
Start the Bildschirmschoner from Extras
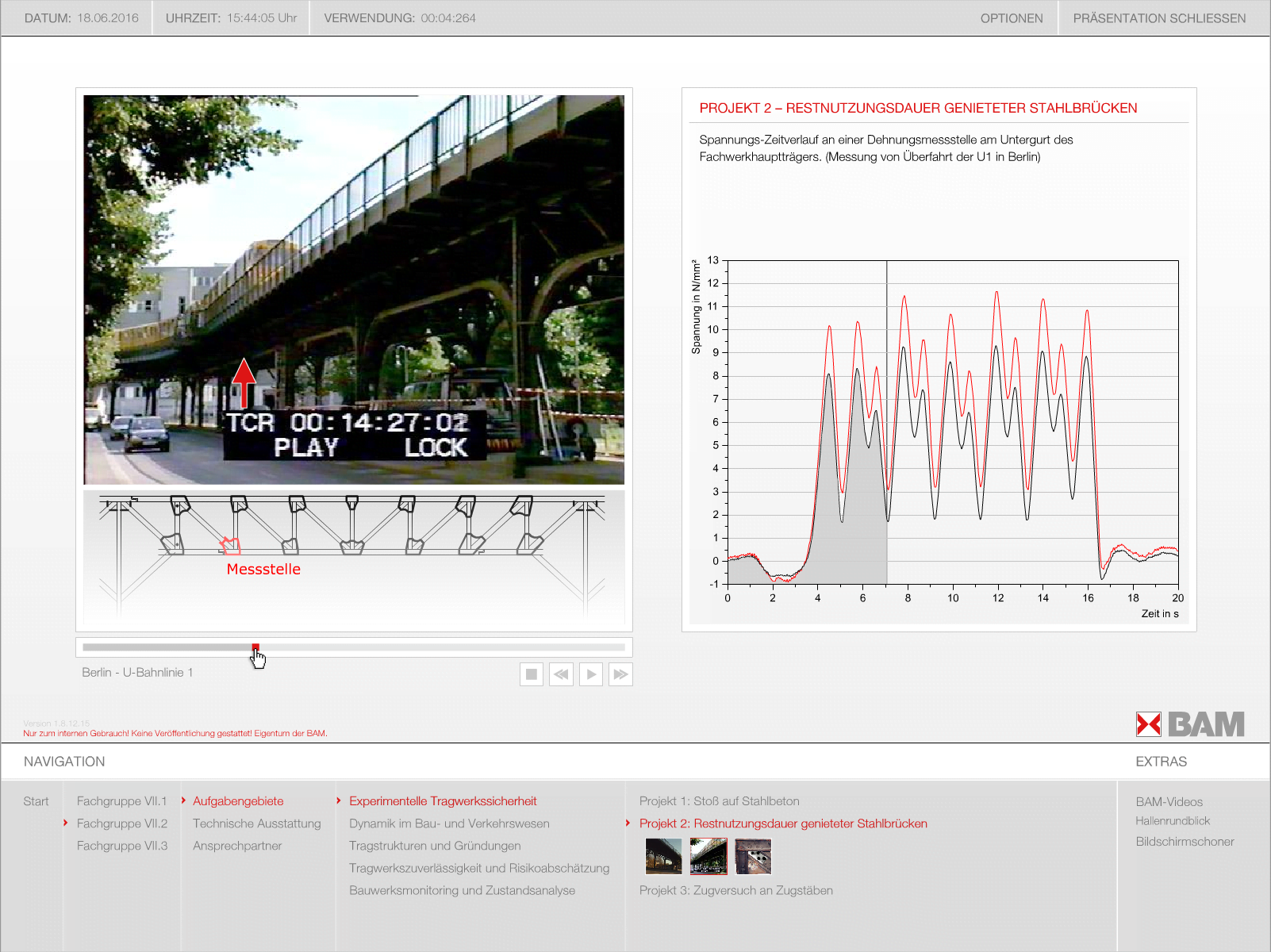coord(1185,842)
